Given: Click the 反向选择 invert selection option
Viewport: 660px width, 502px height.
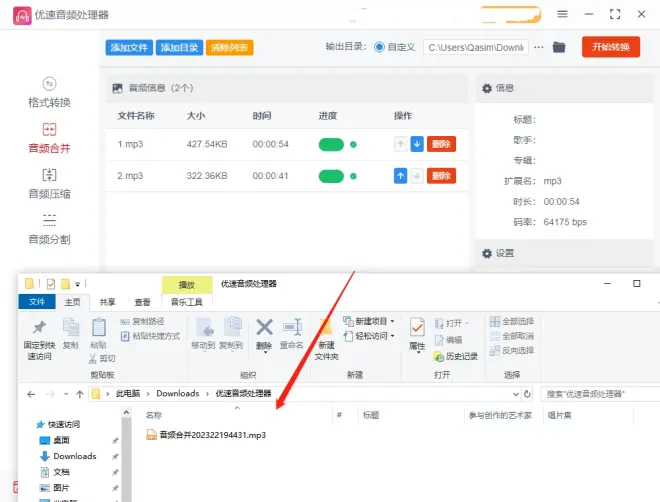Looking at the screenshot, I should click(512, 351).
